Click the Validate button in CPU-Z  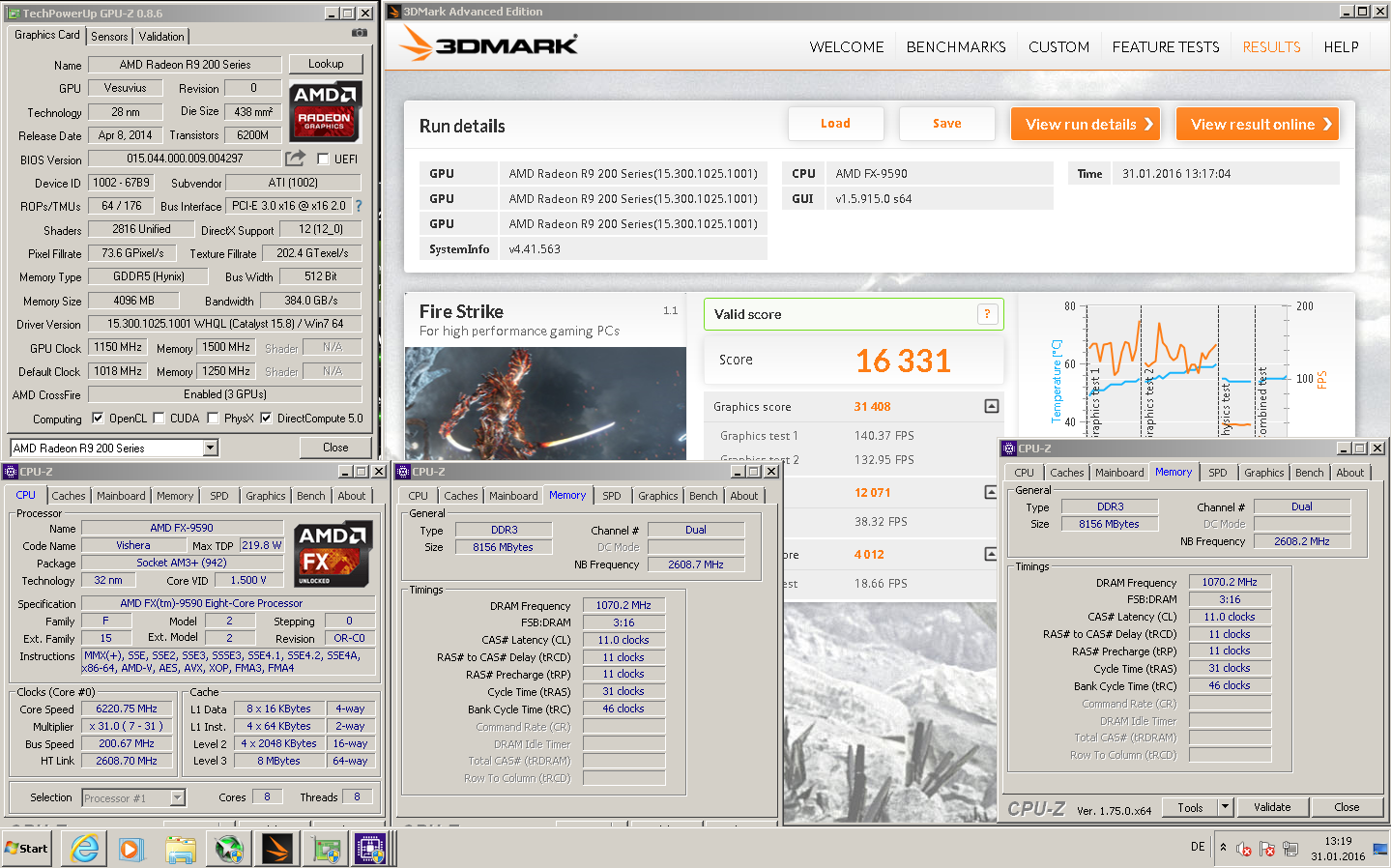point(1272,807)
